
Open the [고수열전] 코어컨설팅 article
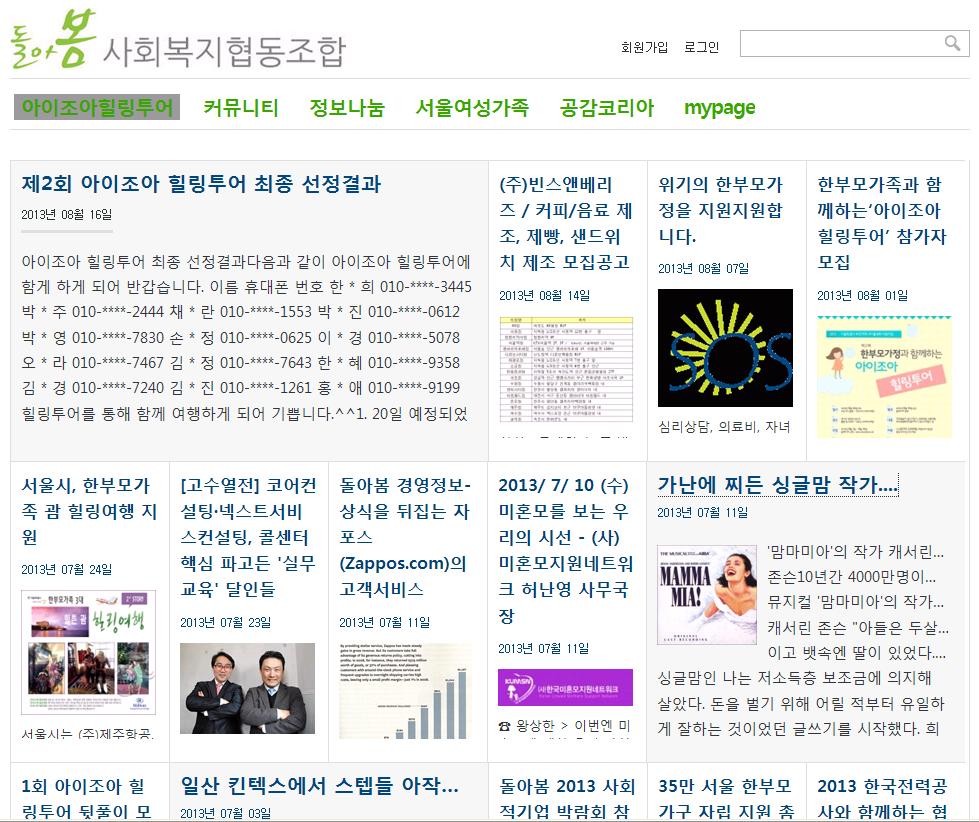248,537
